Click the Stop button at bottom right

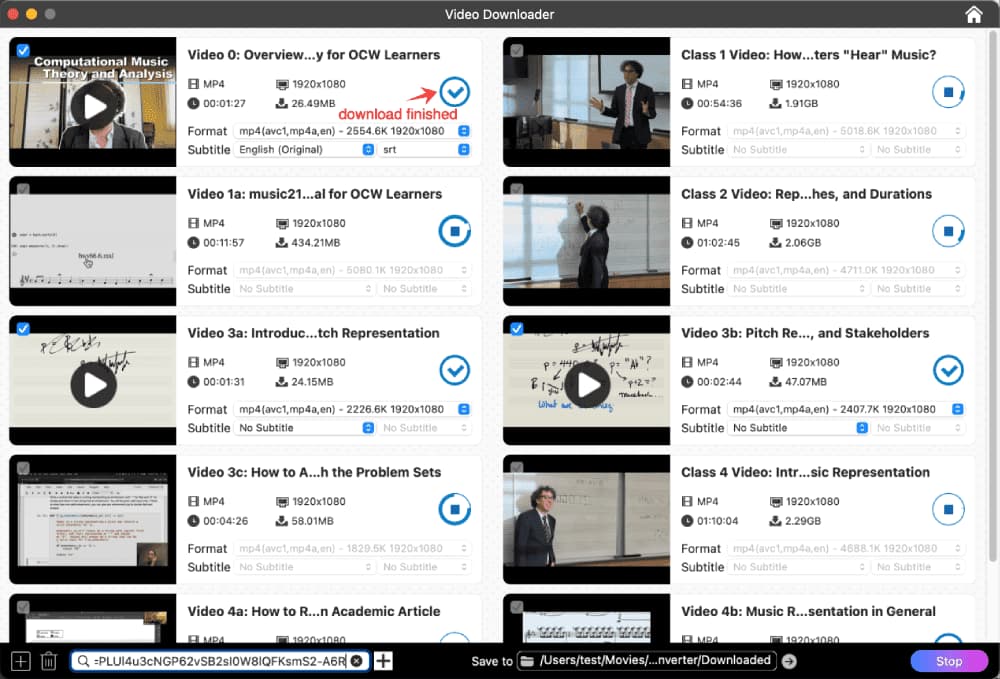[948, 661]
